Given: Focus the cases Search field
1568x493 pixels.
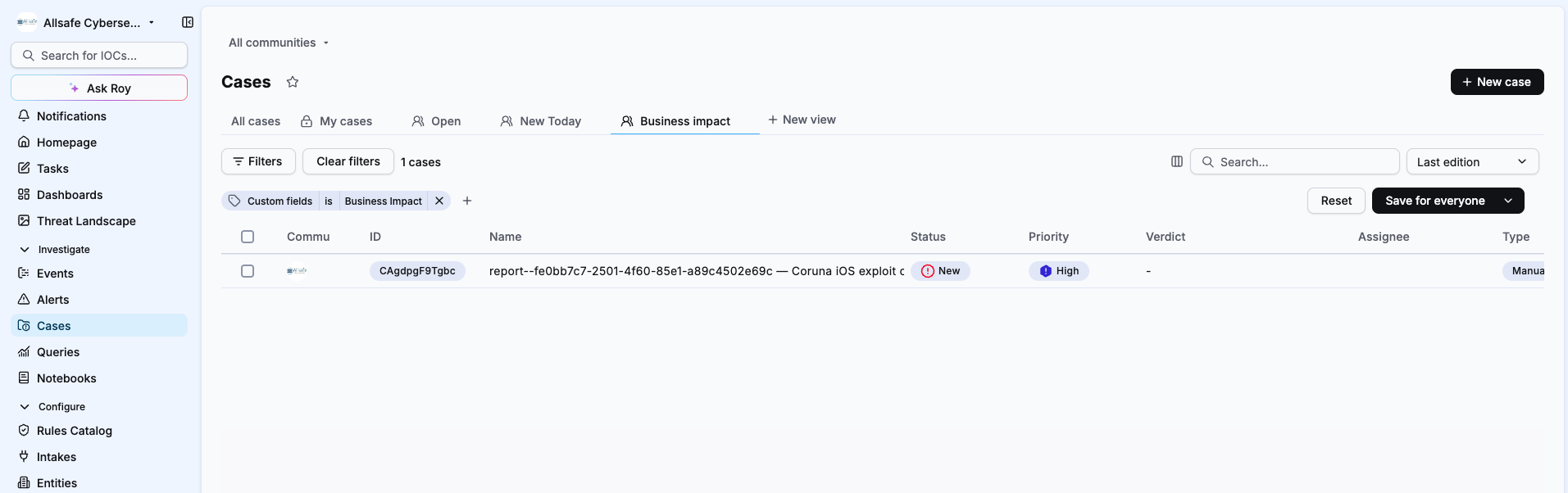Looking at the screenshot, I should [1294, 161].
